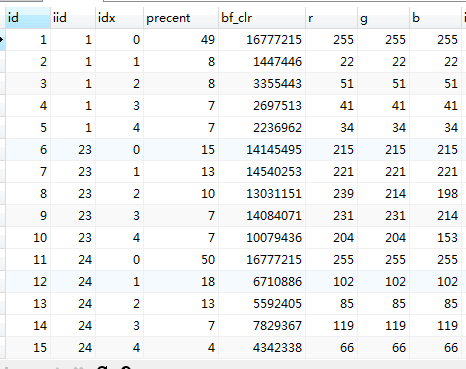Image resolution: width=466 pixels, height=369 pixels.
Task: Click the r column header
Action: point(331,18)
